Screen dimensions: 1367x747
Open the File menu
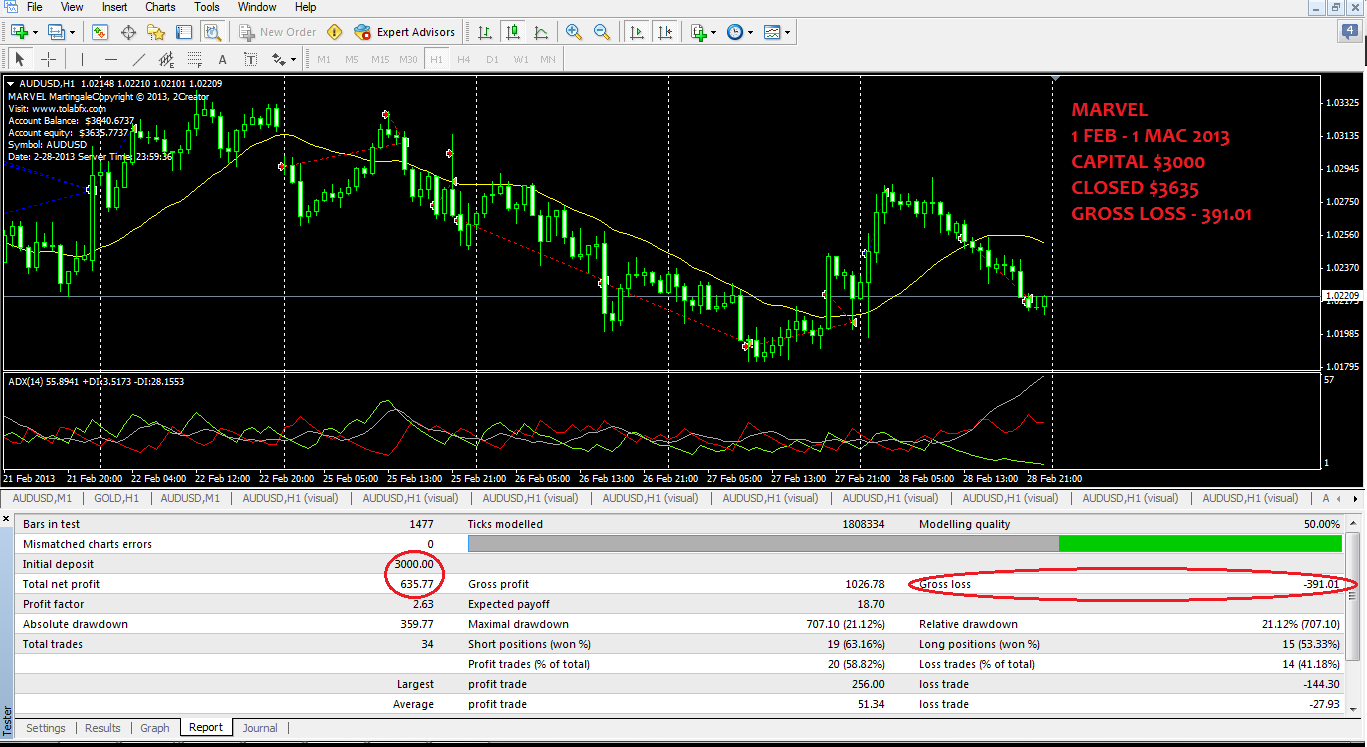35,7
